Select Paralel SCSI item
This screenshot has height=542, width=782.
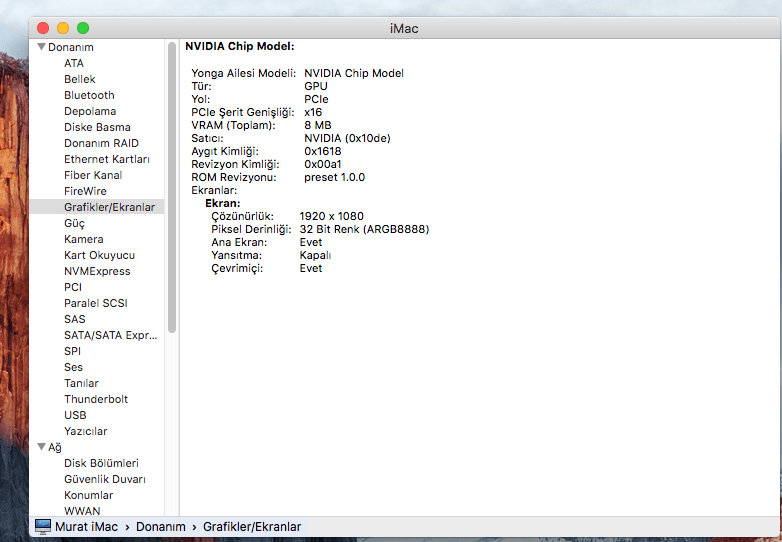tap(96, 303)
